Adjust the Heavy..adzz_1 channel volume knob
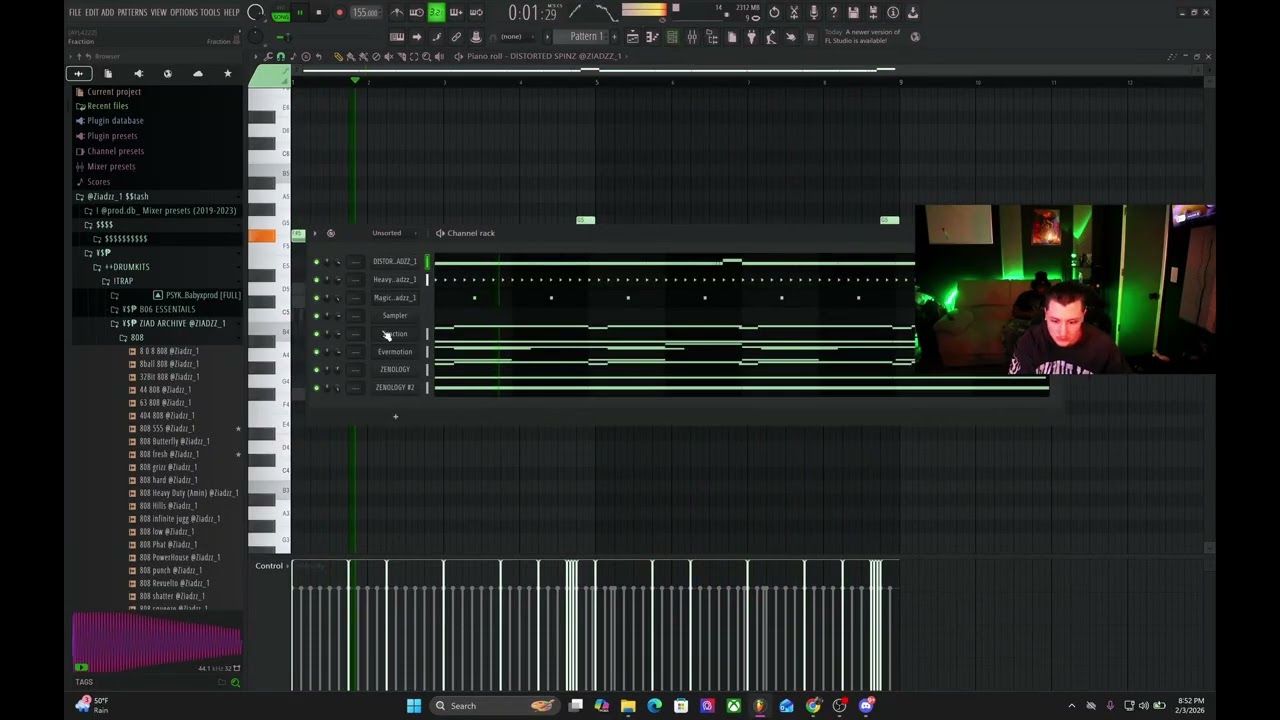This screenshot has height=720, width=1280. [338, 280]
